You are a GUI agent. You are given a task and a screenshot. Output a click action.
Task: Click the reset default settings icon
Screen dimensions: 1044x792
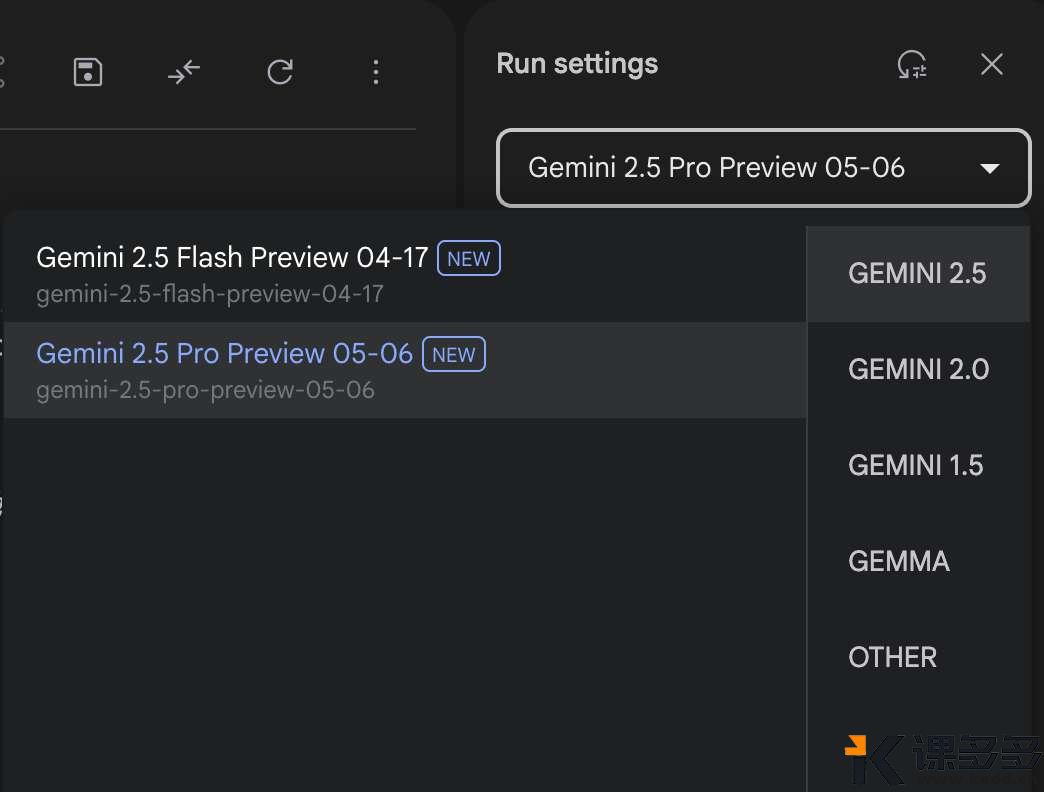tap(912, 65)
